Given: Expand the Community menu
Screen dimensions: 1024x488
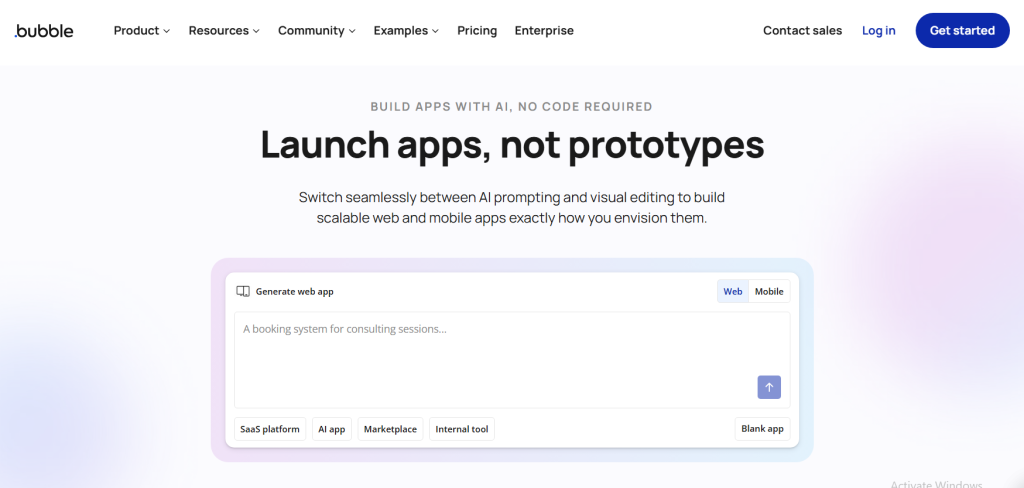Looking at the screenshot, I should (x=317, y=31).
